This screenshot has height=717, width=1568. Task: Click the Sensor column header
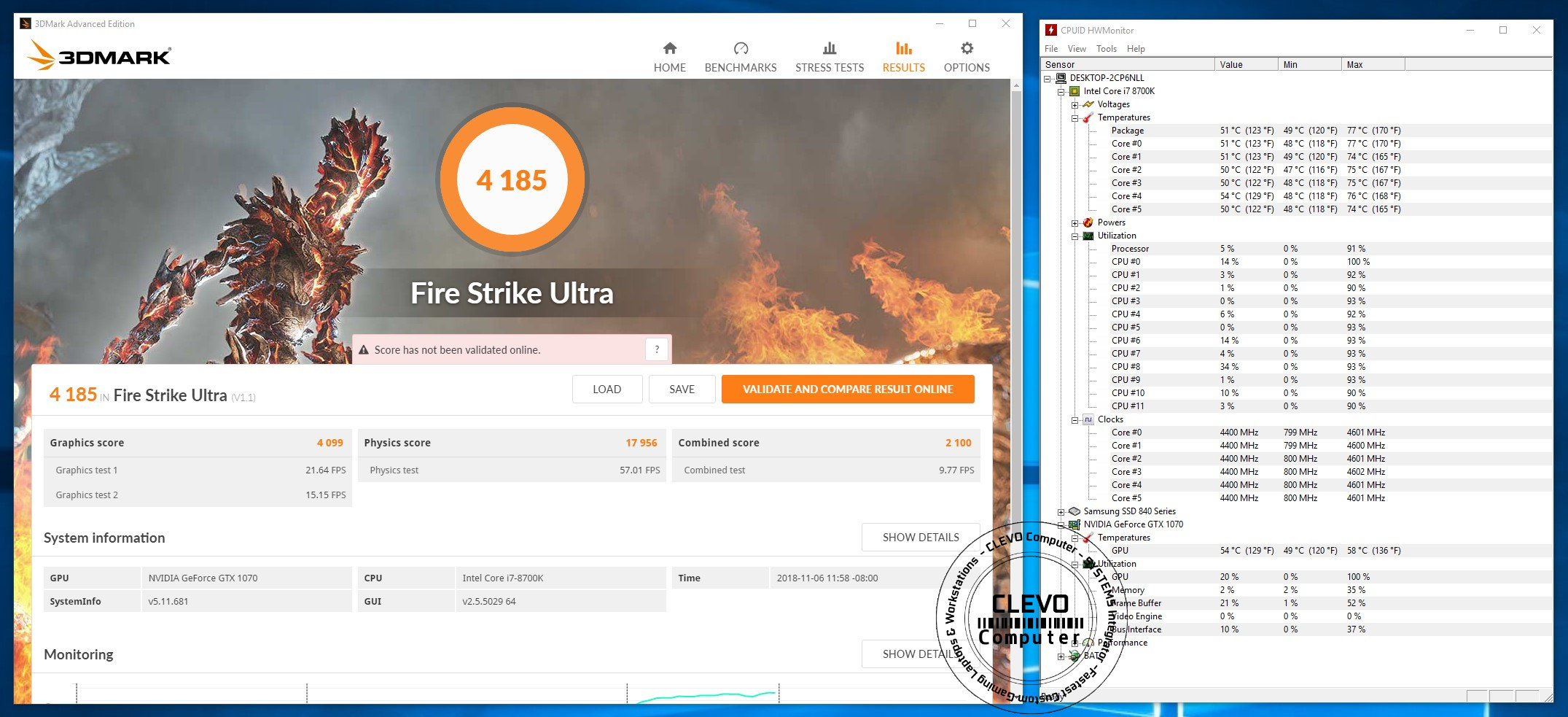[x=1128, y=64]
